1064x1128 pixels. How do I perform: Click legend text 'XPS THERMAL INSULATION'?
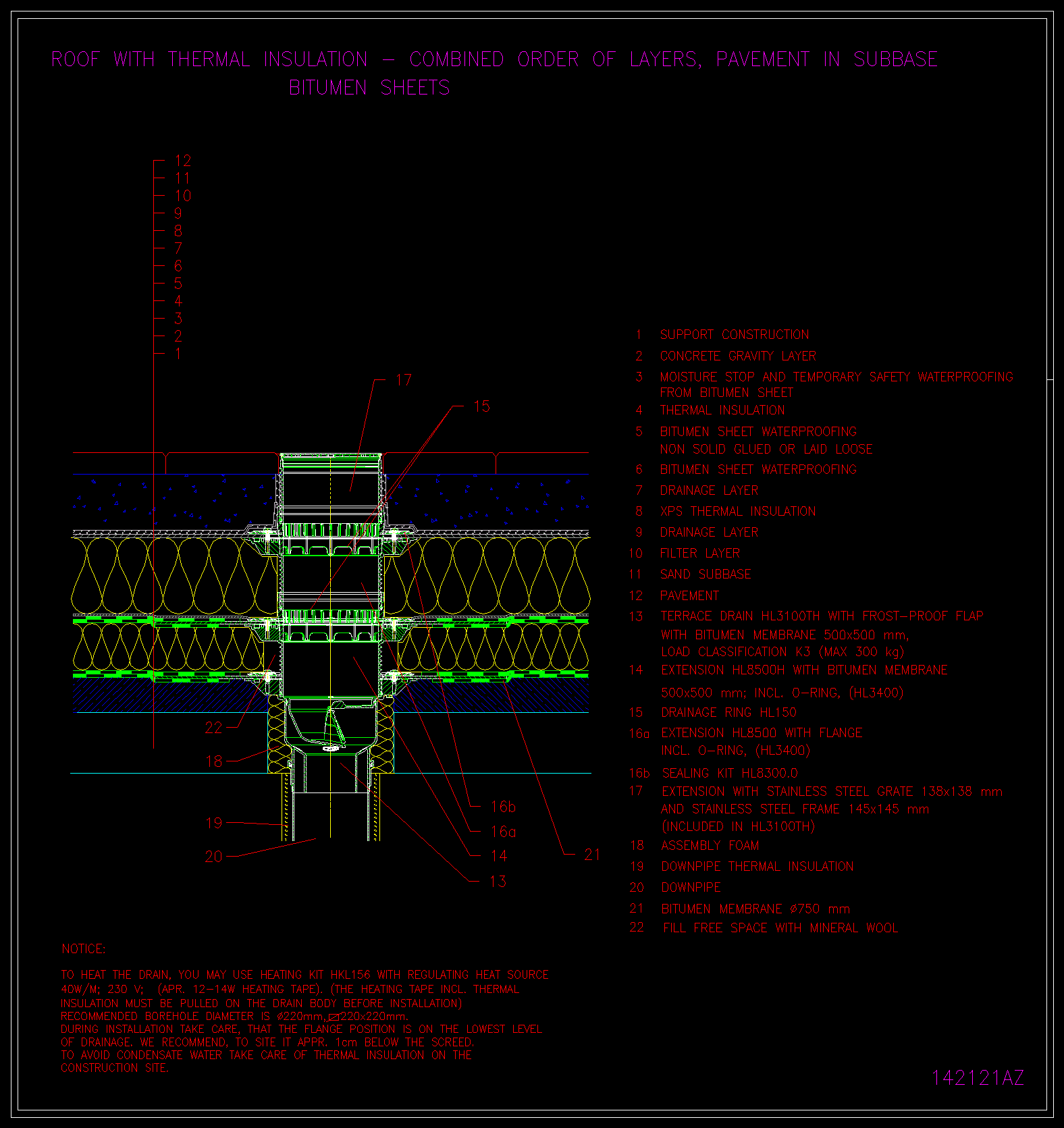coord(738,511)
